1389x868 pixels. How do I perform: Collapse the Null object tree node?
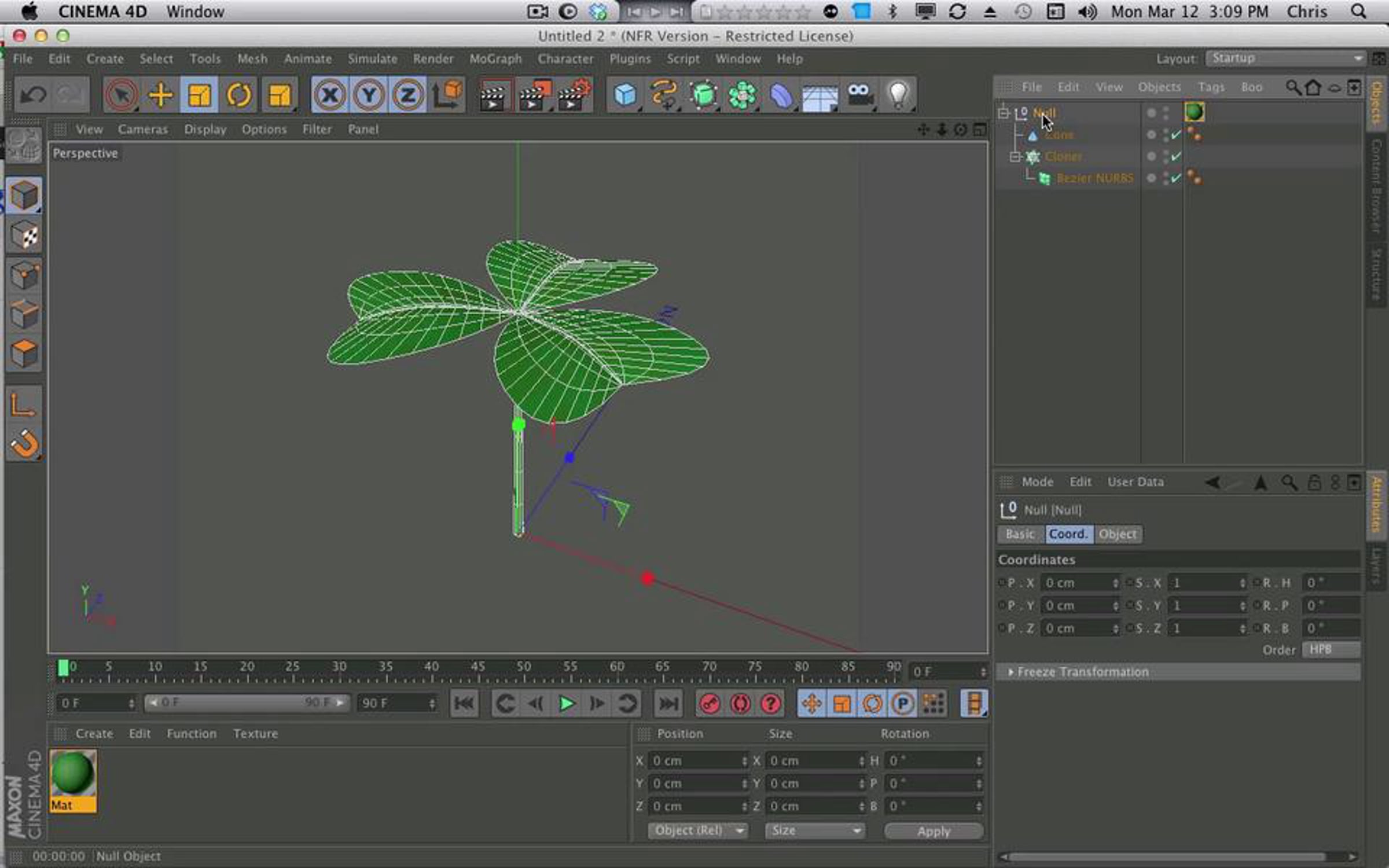[x=1004, y=113]
